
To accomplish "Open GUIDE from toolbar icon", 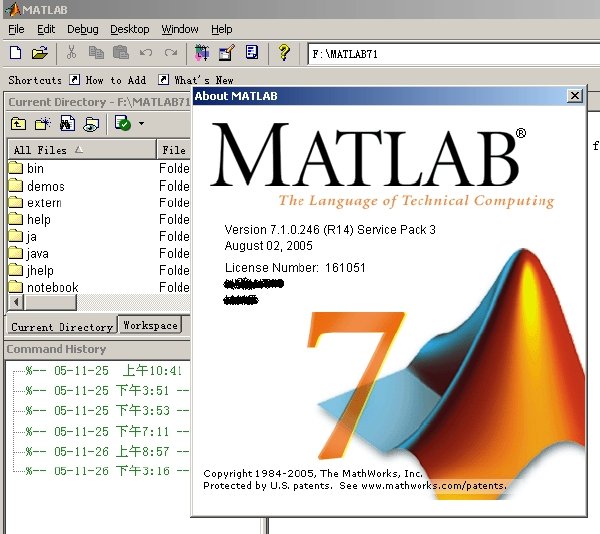I will pyautogui.click(x=227, y=52).
